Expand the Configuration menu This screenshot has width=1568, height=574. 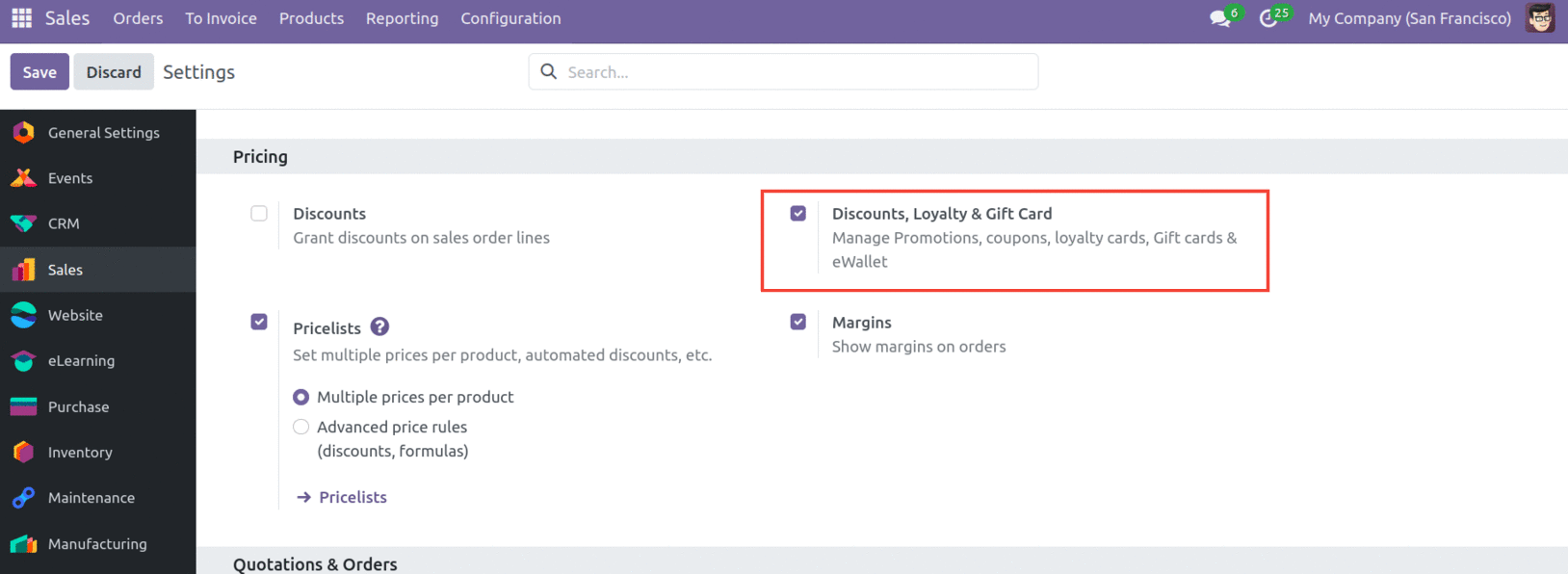click(510, 18)
